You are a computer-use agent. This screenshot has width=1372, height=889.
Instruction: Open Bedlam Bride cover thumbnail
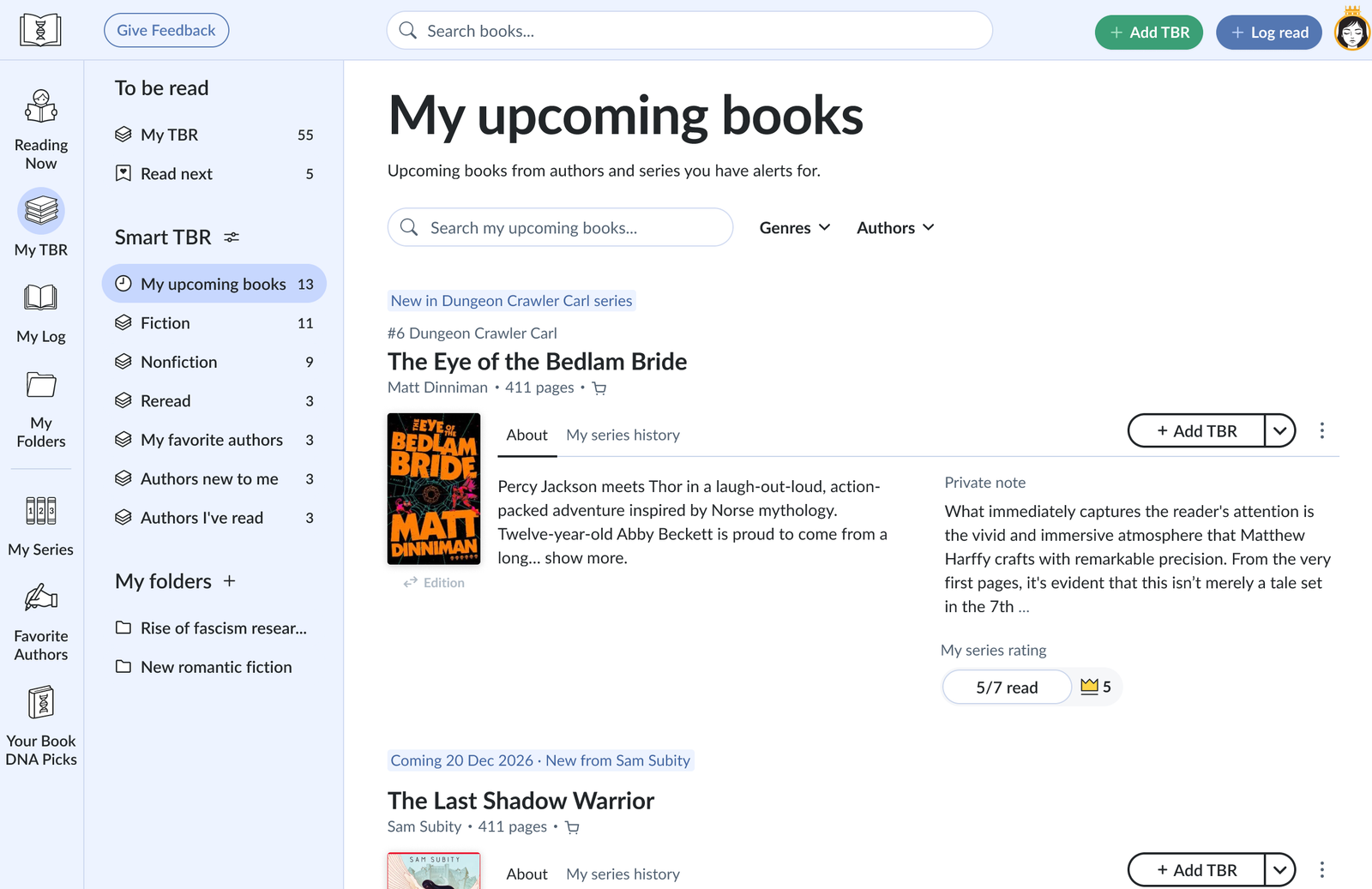coord(434,489)
